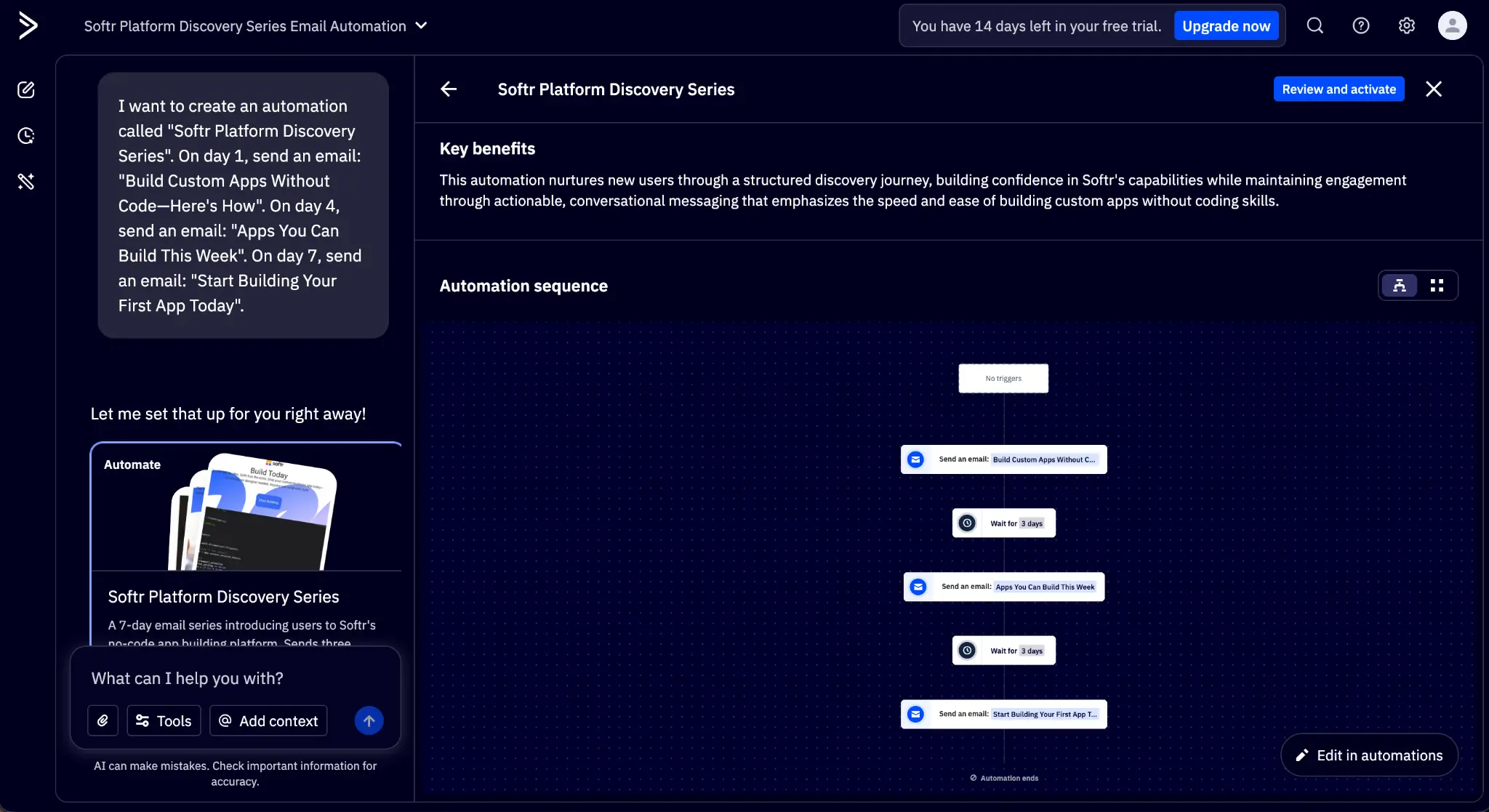This screenshot has height=812, width=1489.
Task: Click '3 days' value on second Wait step
Action: (x=1032, y=651)
